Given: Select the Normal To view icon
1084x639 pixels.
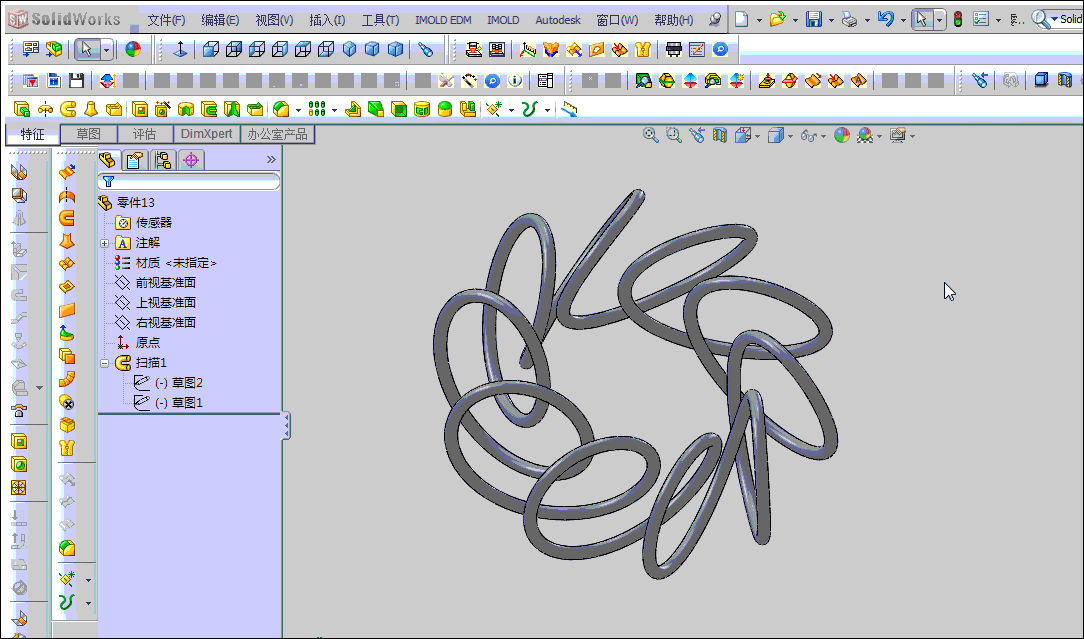Looking at the screenshot, I should pyautogui.click(x=180, y=49).
